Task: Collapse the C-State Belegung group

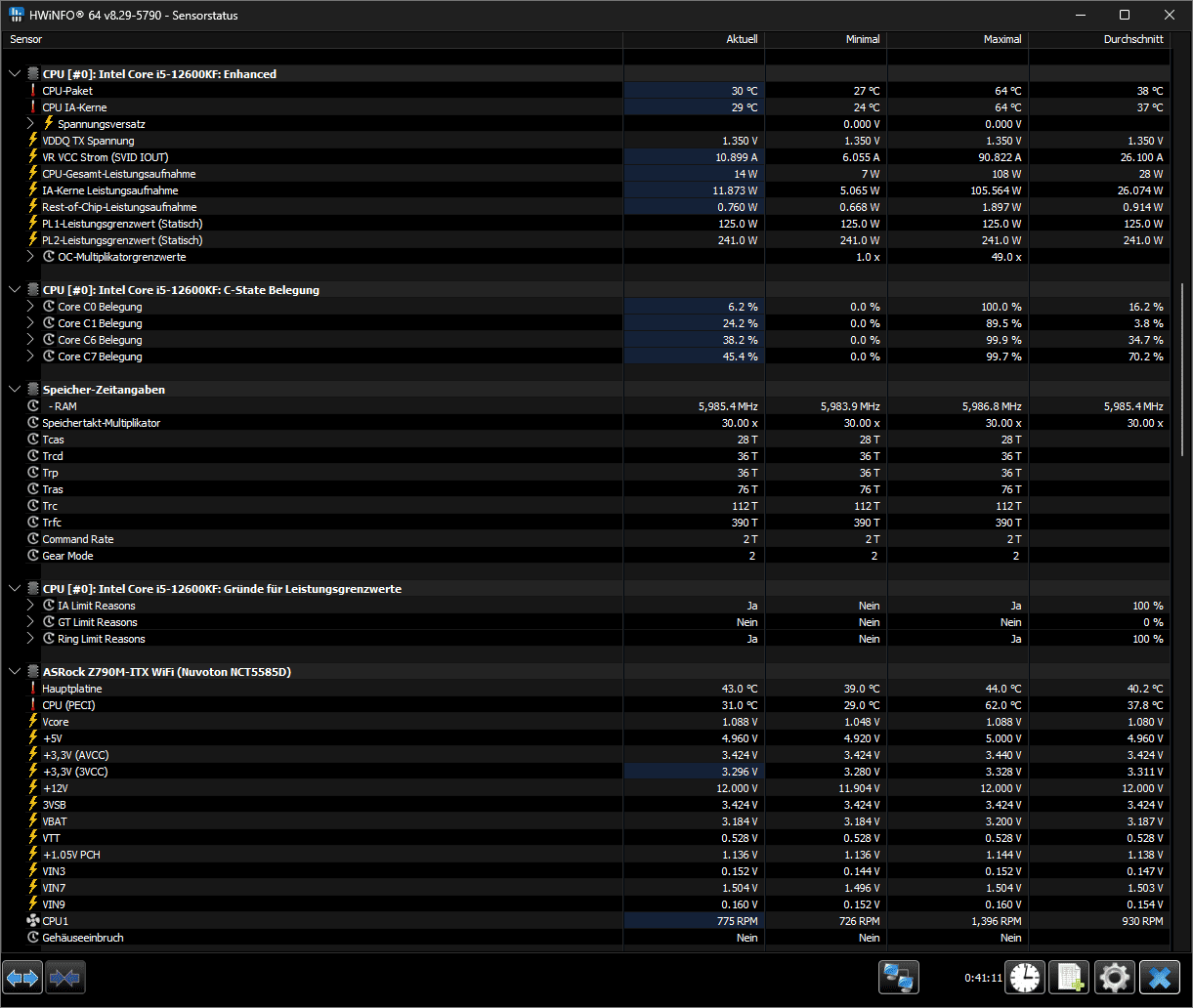Action: tap(15, 290)
